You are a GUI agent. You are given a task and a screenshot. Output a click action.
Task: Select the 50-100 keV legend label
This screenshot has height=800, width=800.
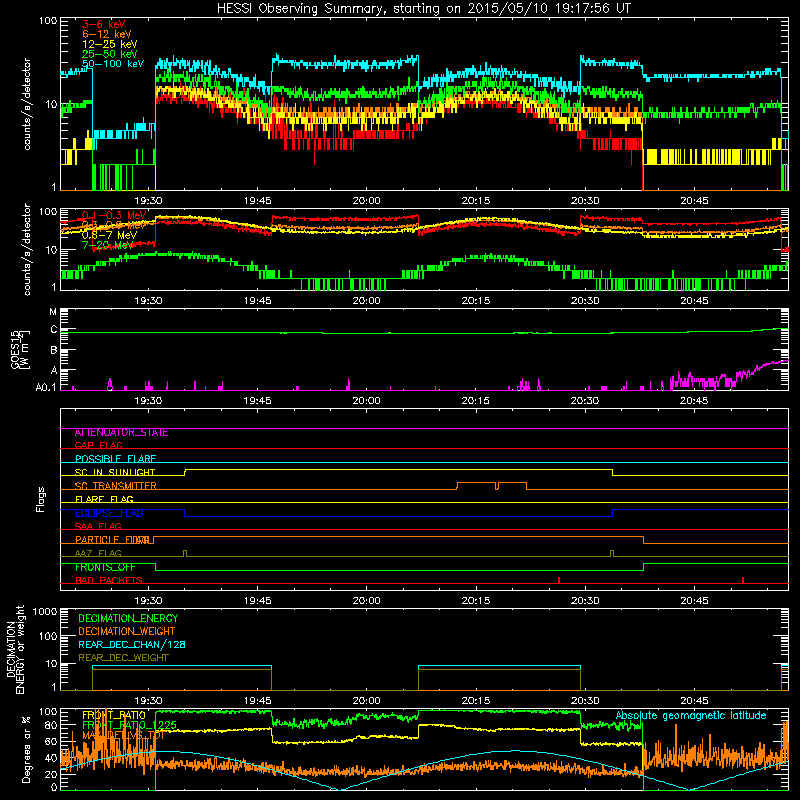(x=113, y=64)
